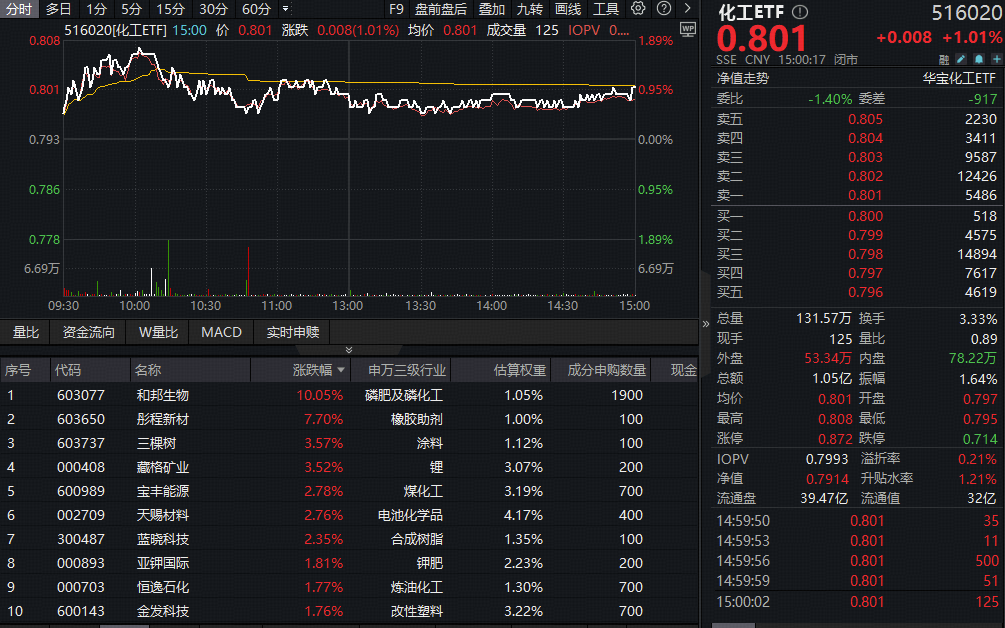Select the MACD indicator tab
Viewport: 1005px width, 628px height.
221,332
